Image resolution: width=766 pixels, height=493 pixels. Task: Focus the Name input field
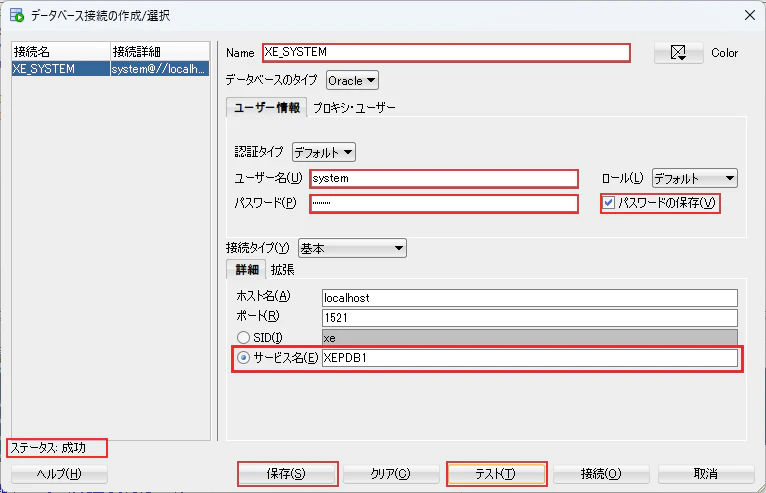pyautogui.click(x=446, y=52)
